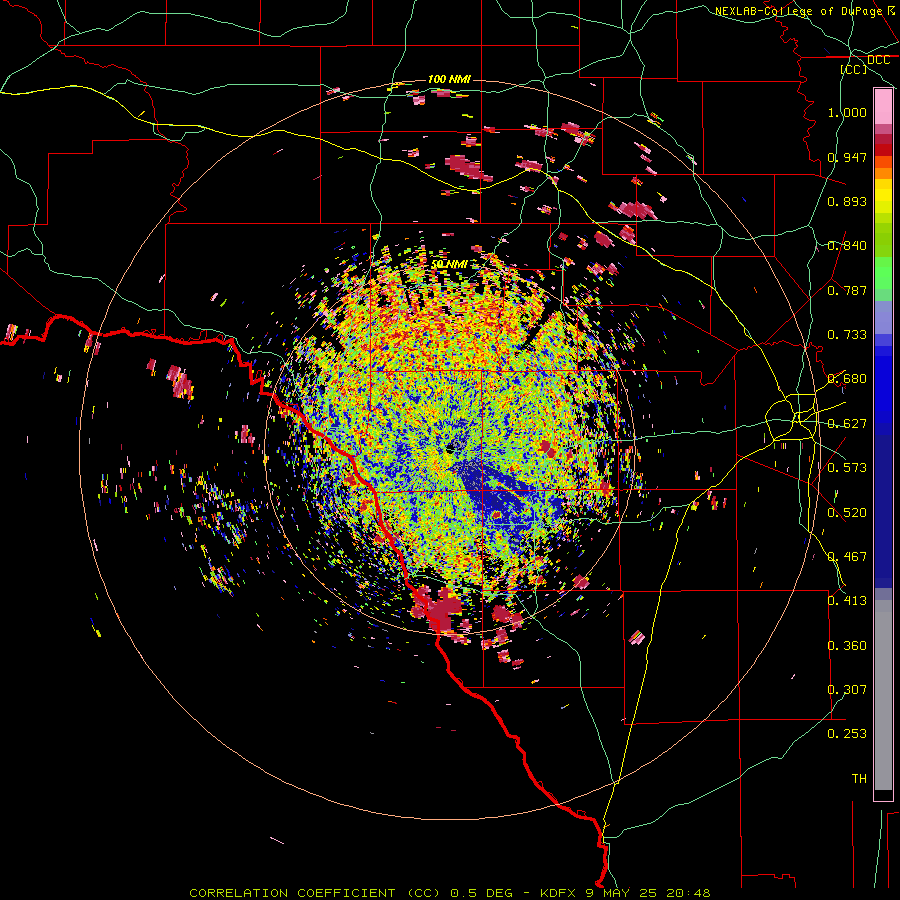The image size is (900, 900).
Task: Click the DCC label above the color scale
Action: click(878, 60)
